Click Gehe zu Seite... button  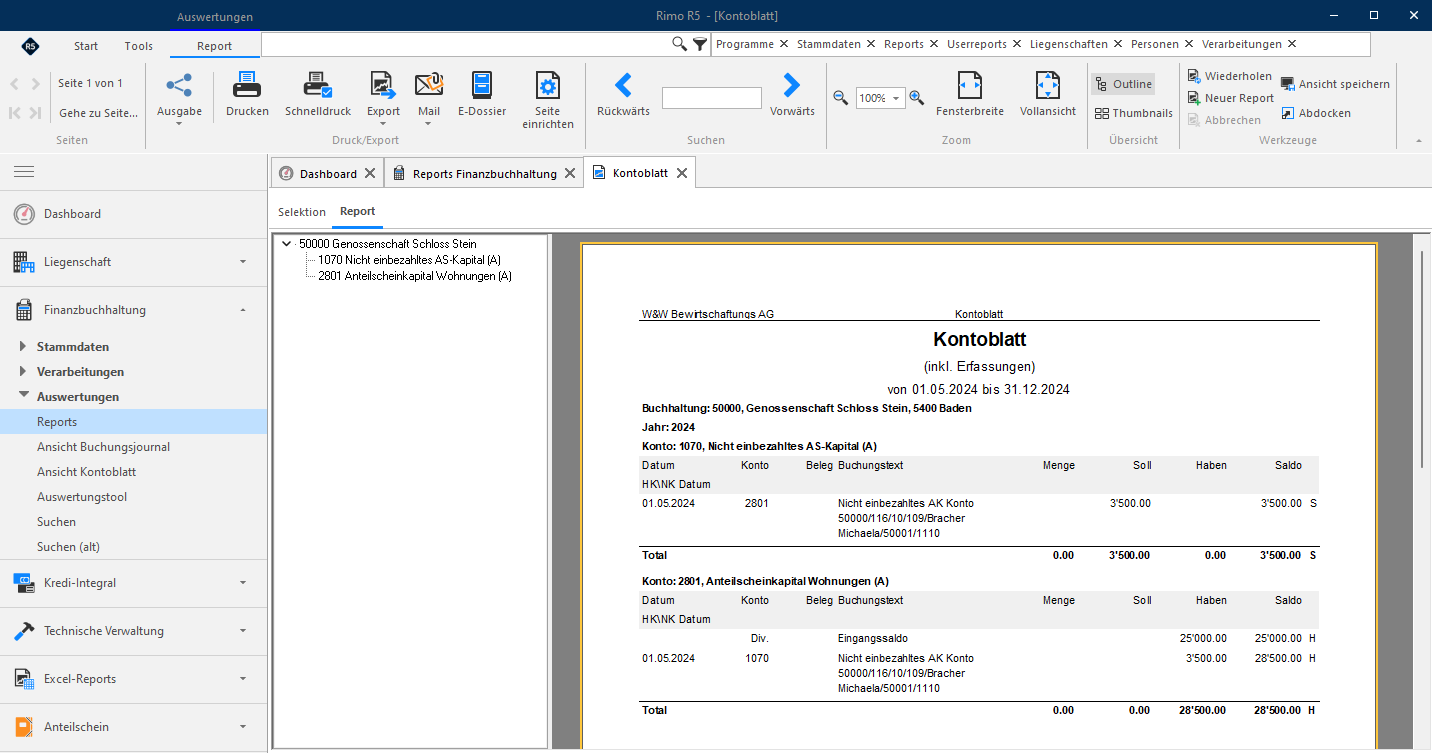98,113
